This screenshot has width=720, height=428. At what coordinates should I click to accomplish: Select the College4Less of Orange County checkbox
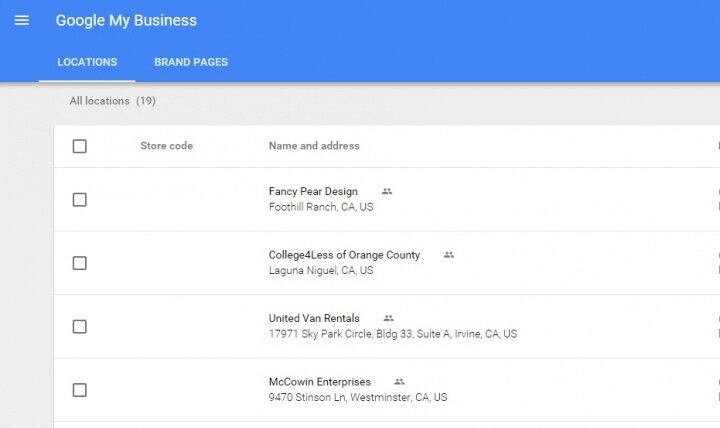coord(79,263)
